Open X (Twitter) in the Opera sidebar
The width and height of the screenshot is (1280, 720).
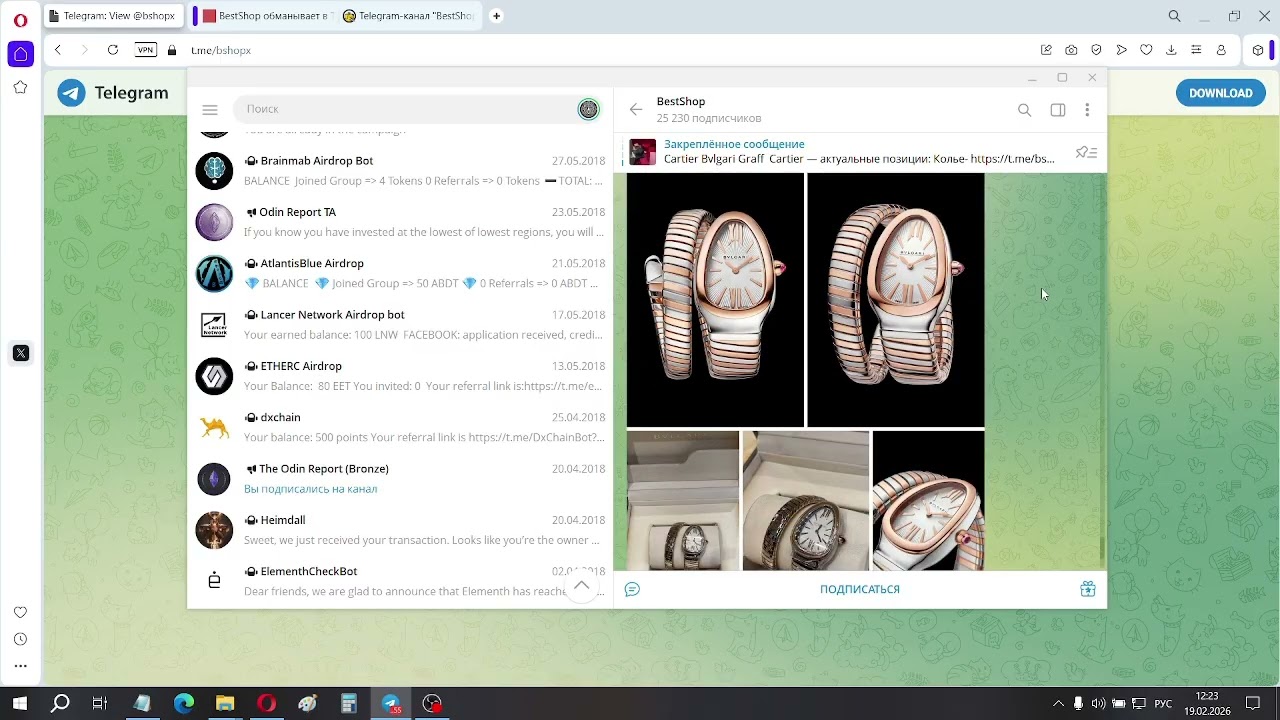pyautogui.click(x=20, y=353)
